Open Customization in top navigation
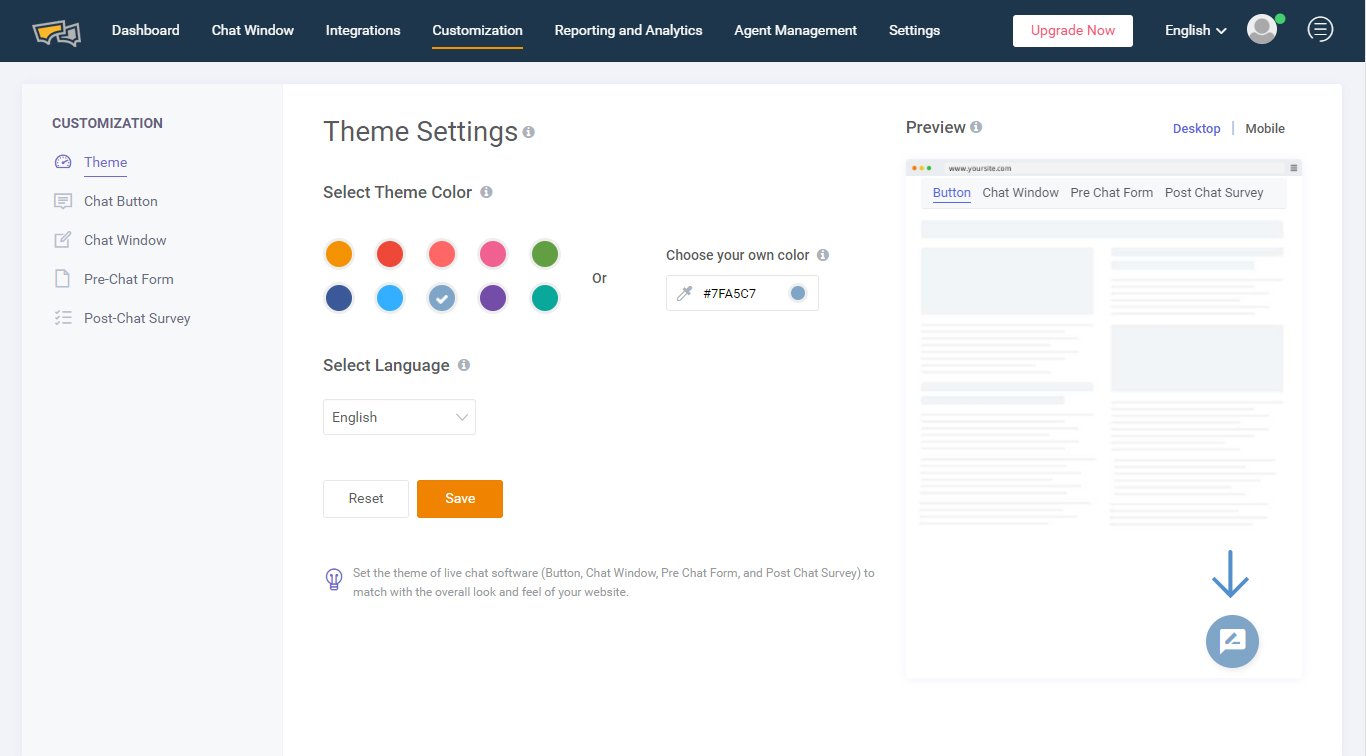 [x=478, y=30]
